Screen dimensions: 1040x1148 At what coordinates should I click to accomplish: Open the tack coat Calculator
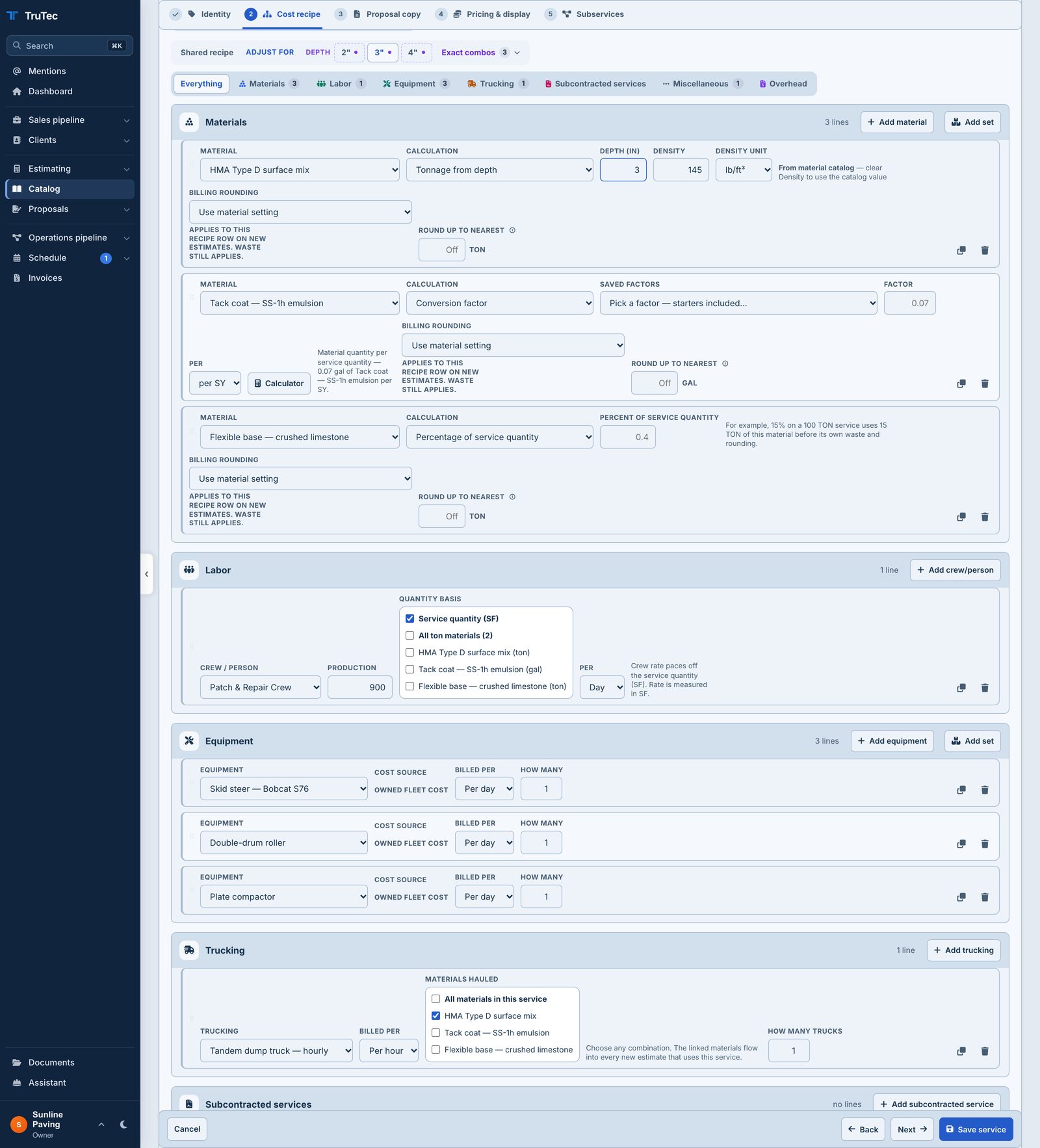click(279, 384)
